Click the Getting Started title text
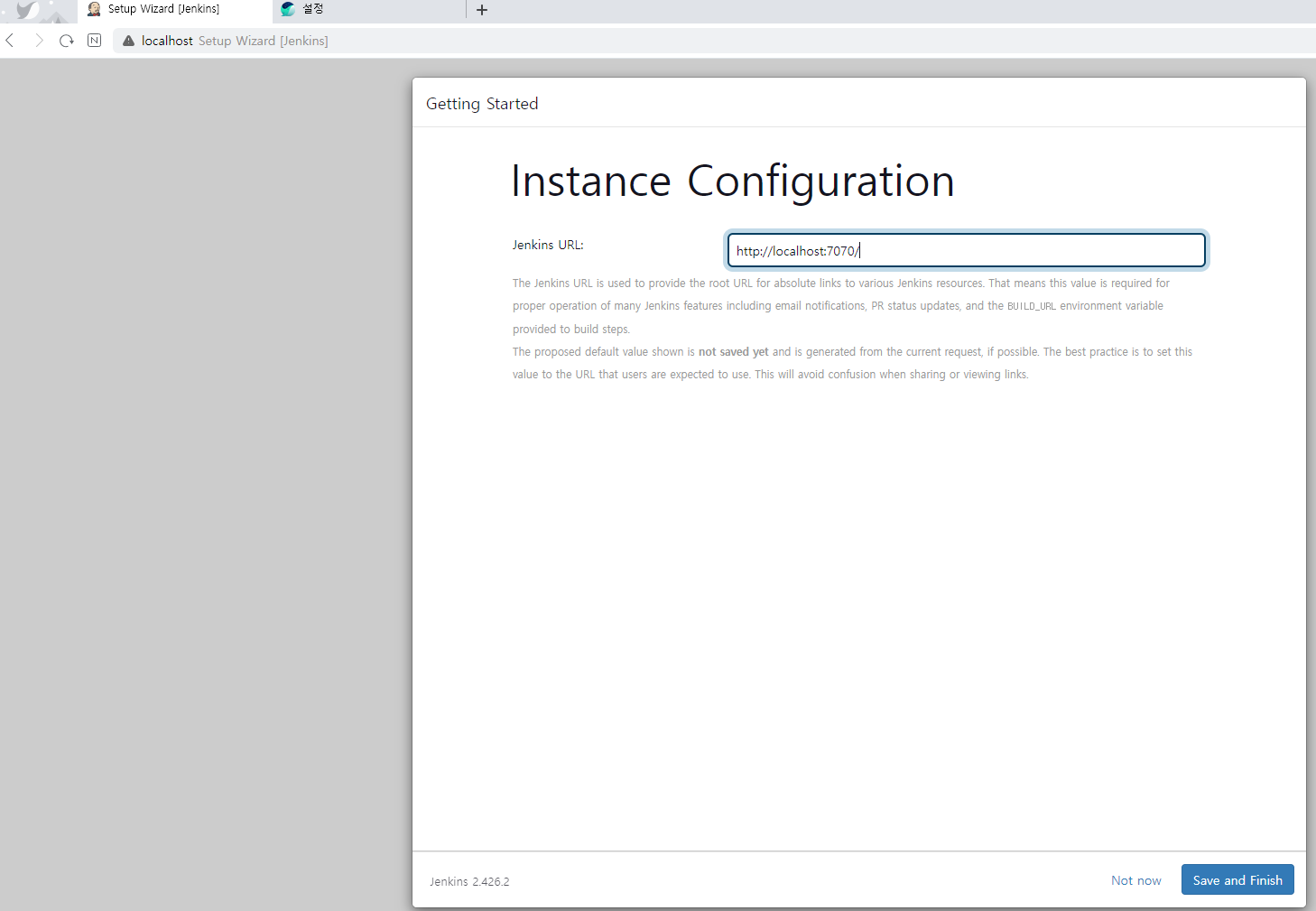 482,104
